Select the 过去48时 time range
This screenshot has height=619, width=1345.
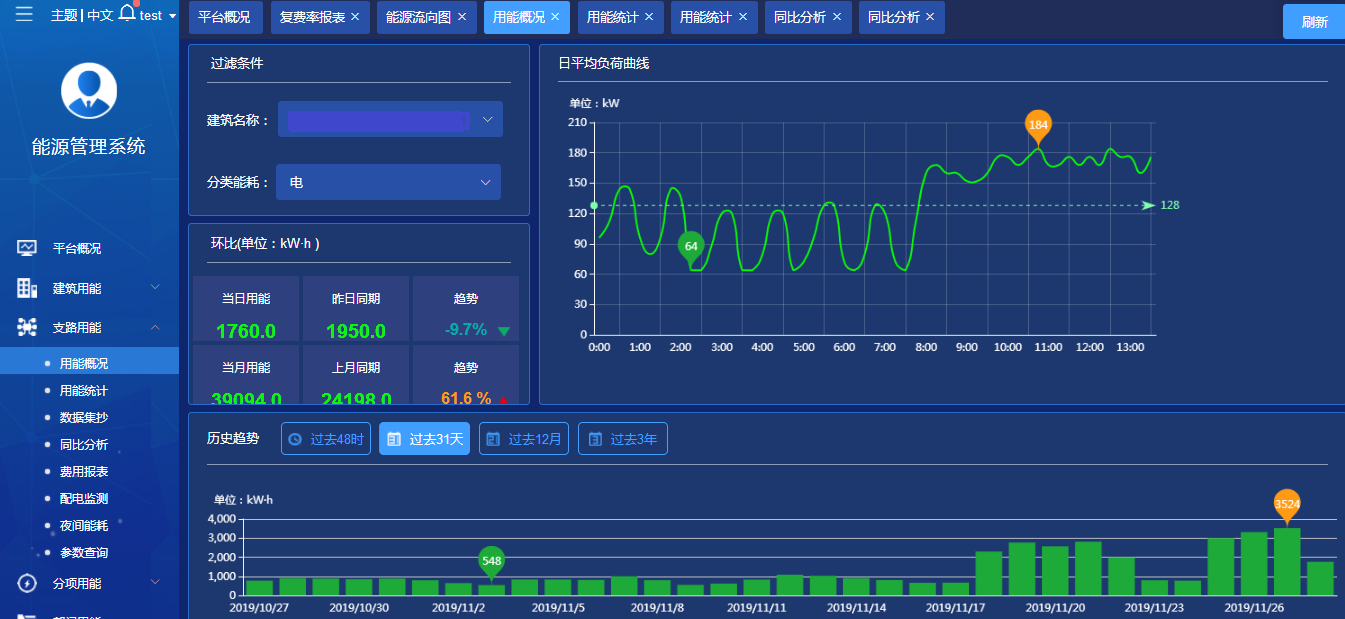pos(326,439)
